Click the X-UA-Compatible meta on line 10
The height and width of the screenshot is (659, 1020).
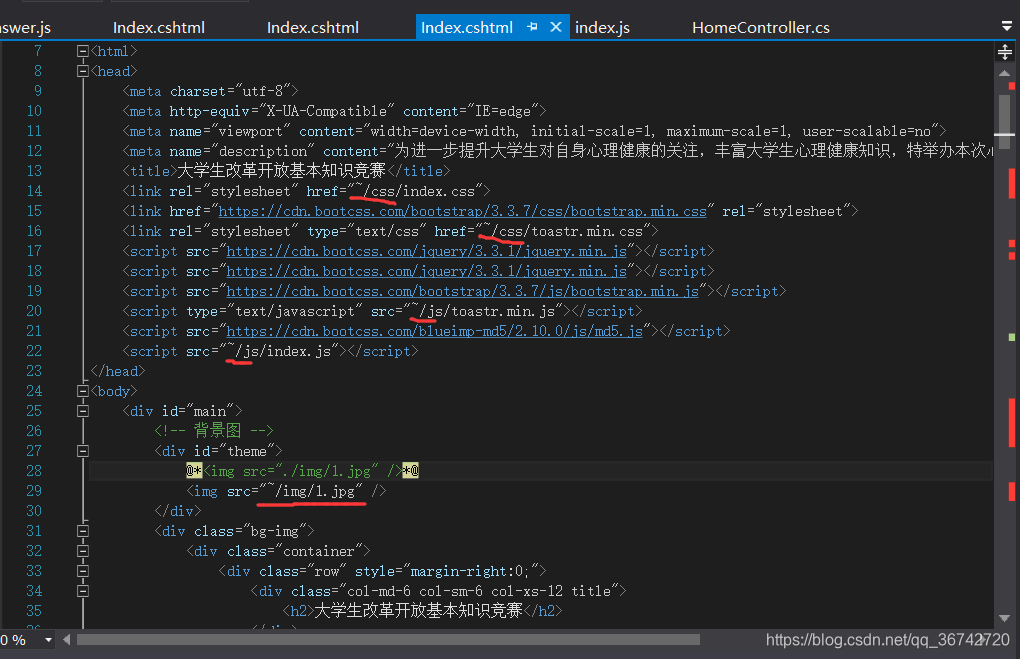tap(334, 111)
